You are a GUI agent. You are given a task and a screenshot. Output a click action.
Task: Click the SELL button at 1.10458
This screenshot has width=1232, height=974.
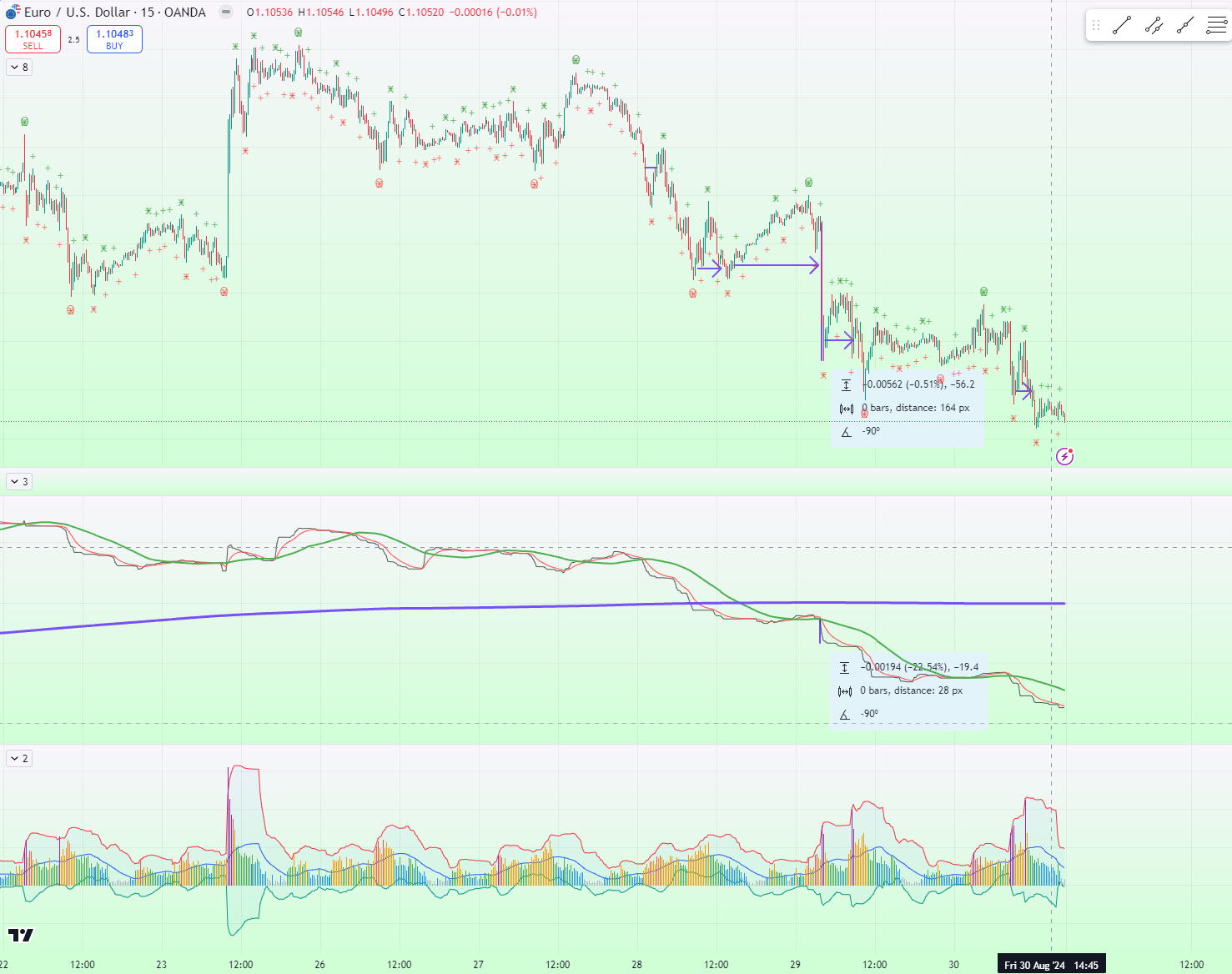[x=33, y=38]
